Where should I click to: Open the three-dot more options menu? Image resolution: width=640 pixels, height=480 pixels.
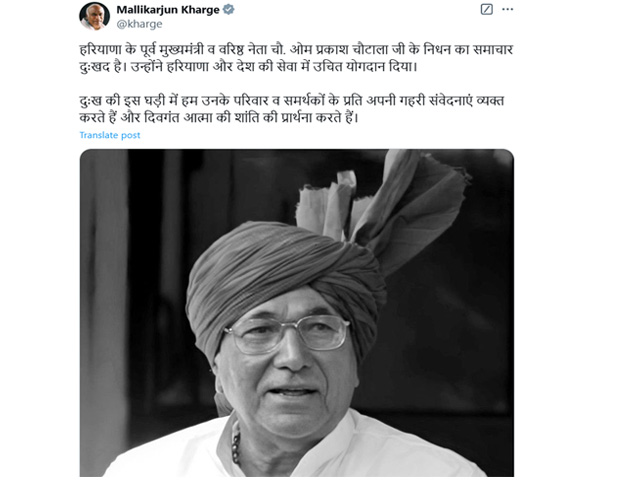[x=507, y=9]
